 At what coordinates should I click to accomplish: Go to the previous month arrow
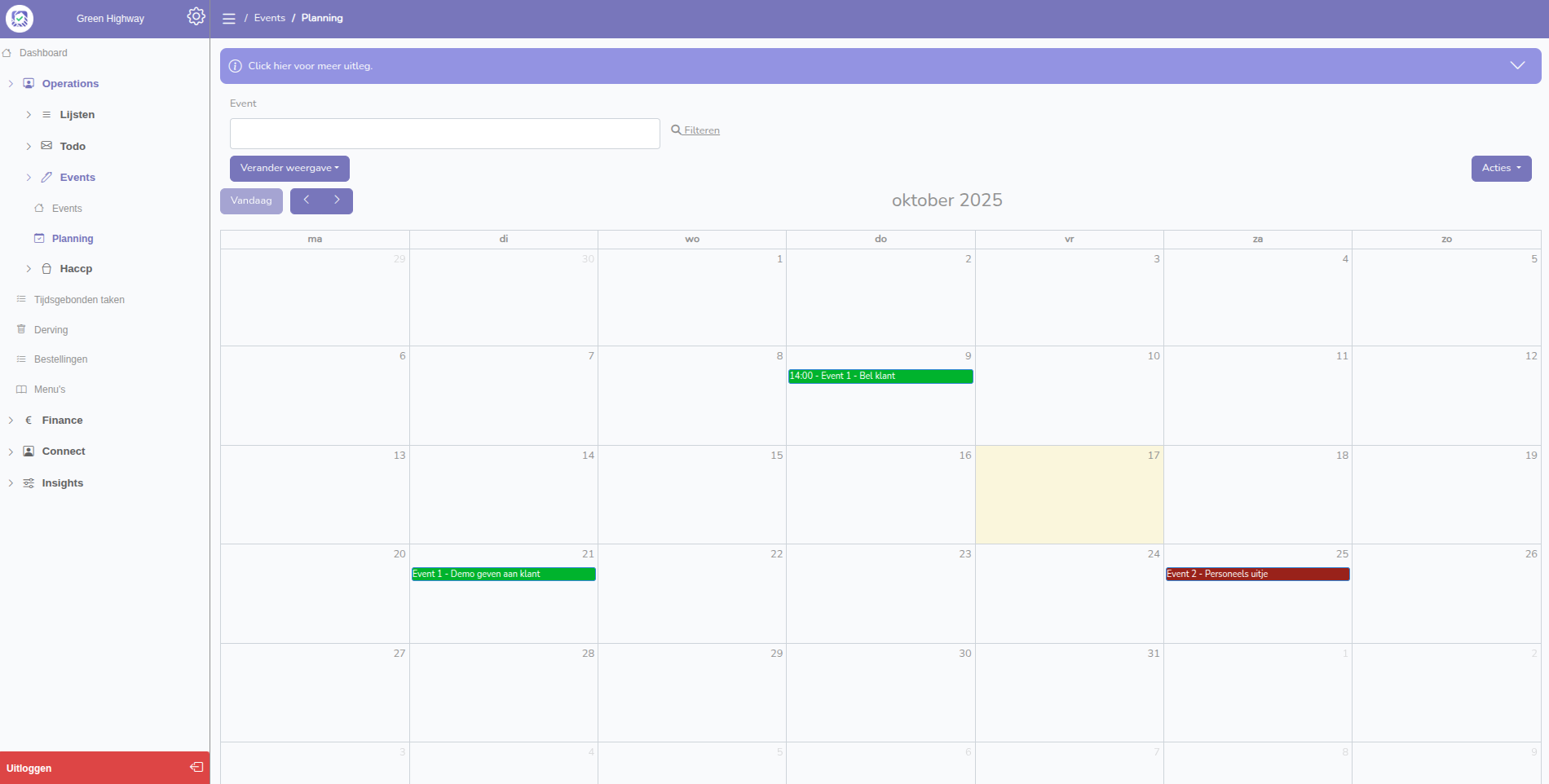(307, 200)
